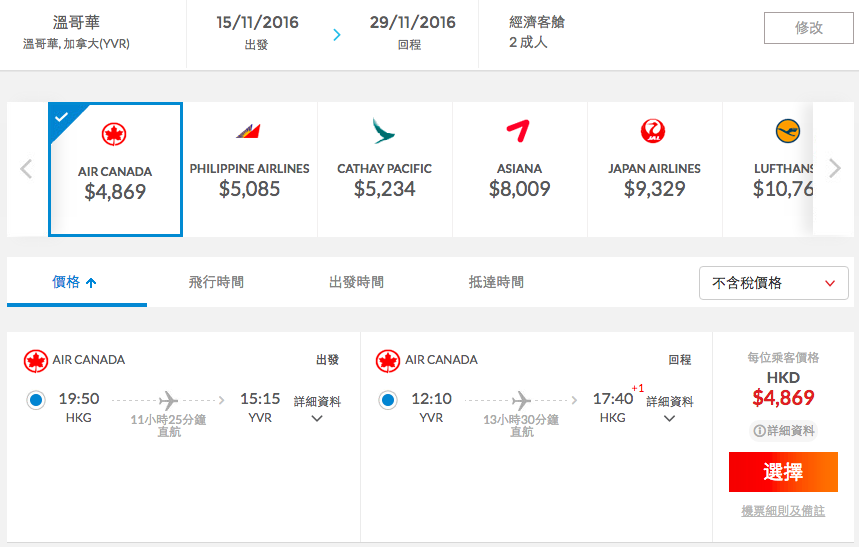Select the 19:50 HKG departure radio button
This screenshot has width=859, height=547.
click(x=36, y=400)
